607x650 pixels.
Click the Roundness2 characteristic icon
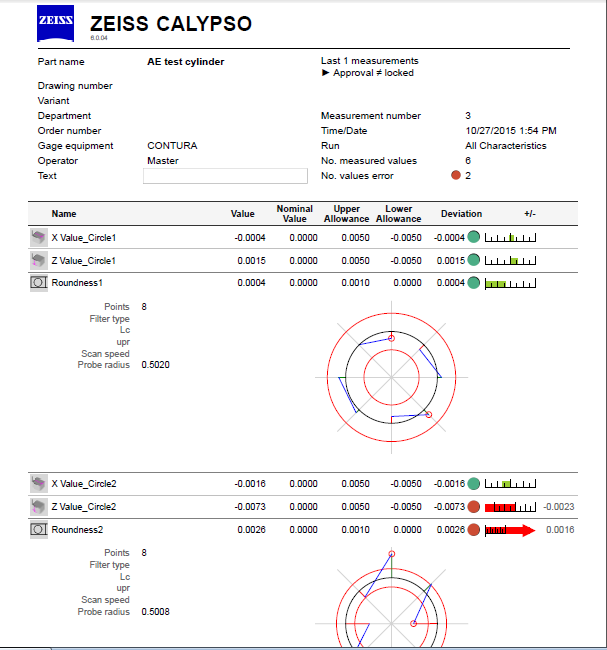pyautogui.click(x=38, y=529)
